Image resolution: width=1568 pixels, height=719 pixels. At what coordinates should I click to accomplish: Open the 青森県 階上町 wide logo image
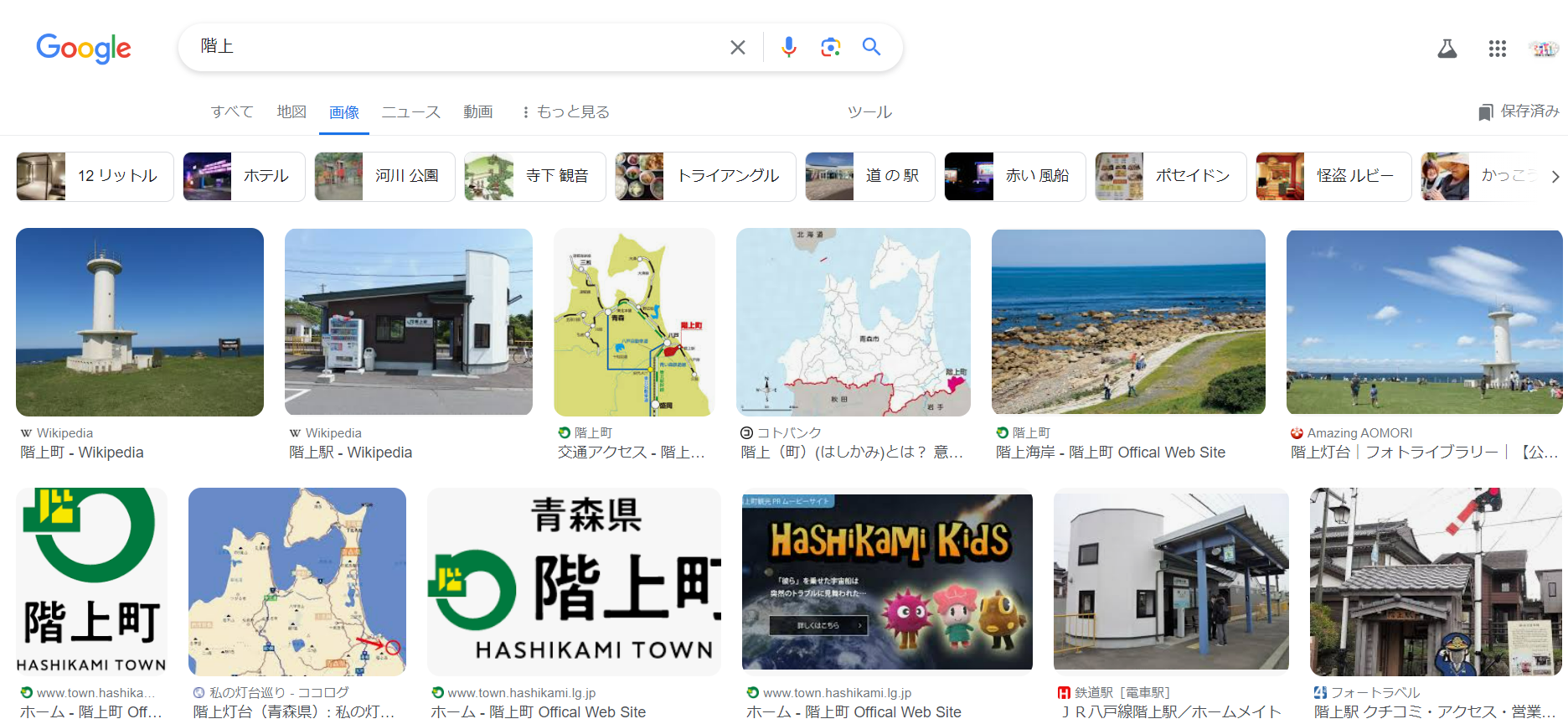point(574,582)
